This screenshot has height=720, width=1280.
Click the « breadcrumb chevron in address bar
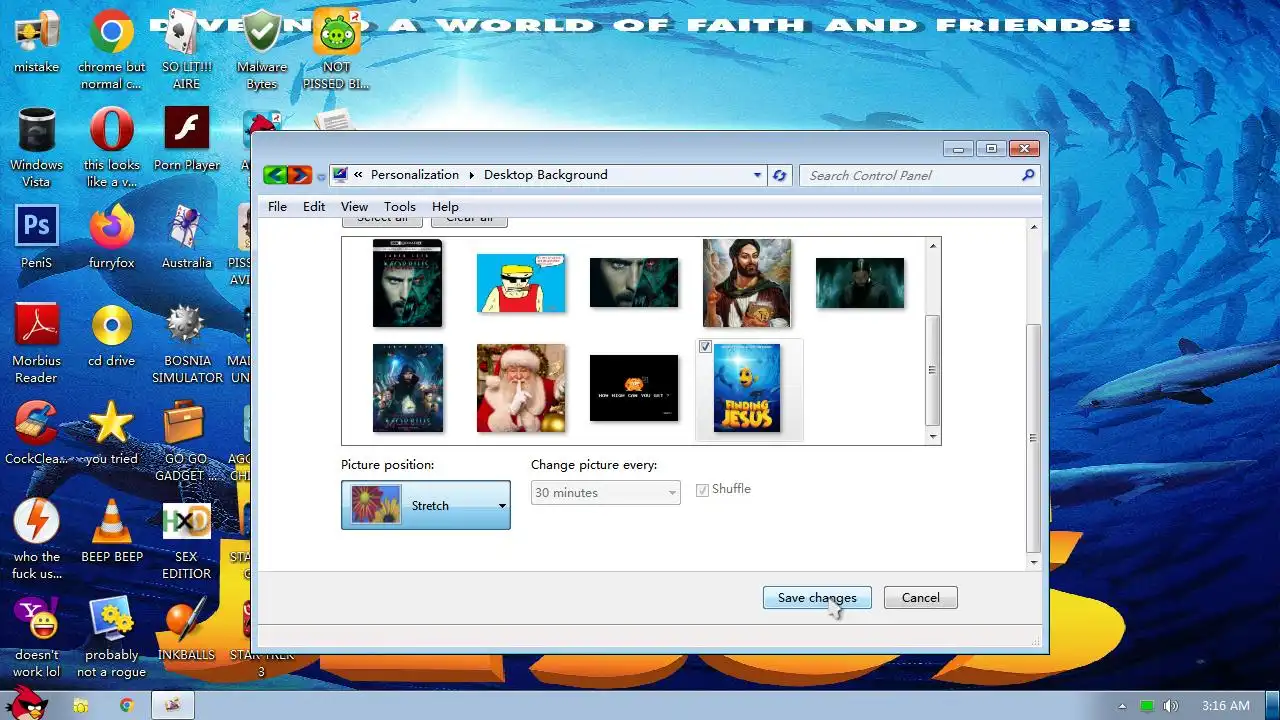pyautogui.click(x=358, y=175)
